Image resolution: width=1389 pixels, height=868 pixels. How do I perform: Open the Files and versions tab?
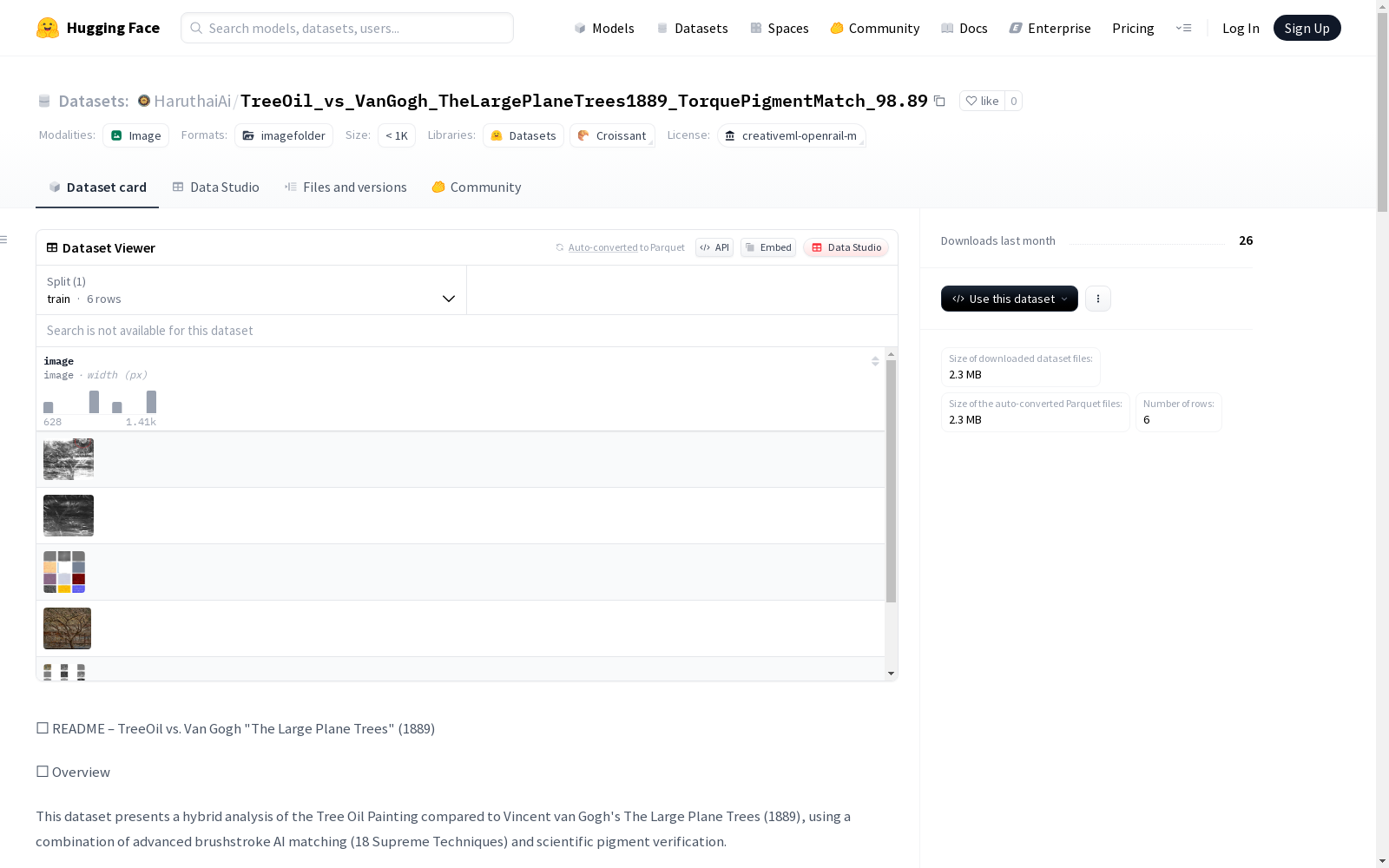pos(346,187)
